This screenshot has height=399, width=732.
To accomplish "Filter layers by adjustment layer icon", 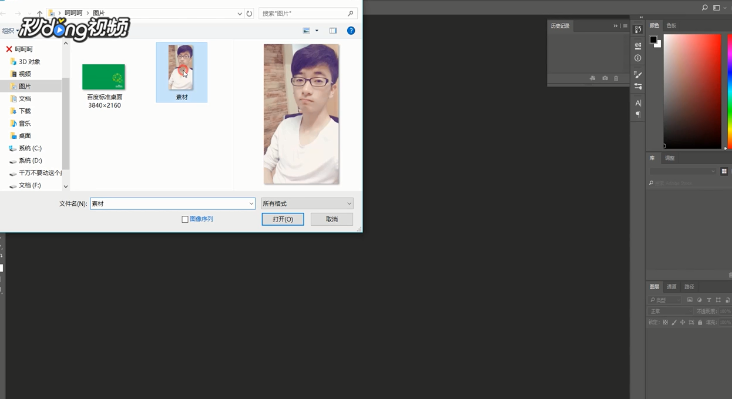I will (x=699, y=300).
